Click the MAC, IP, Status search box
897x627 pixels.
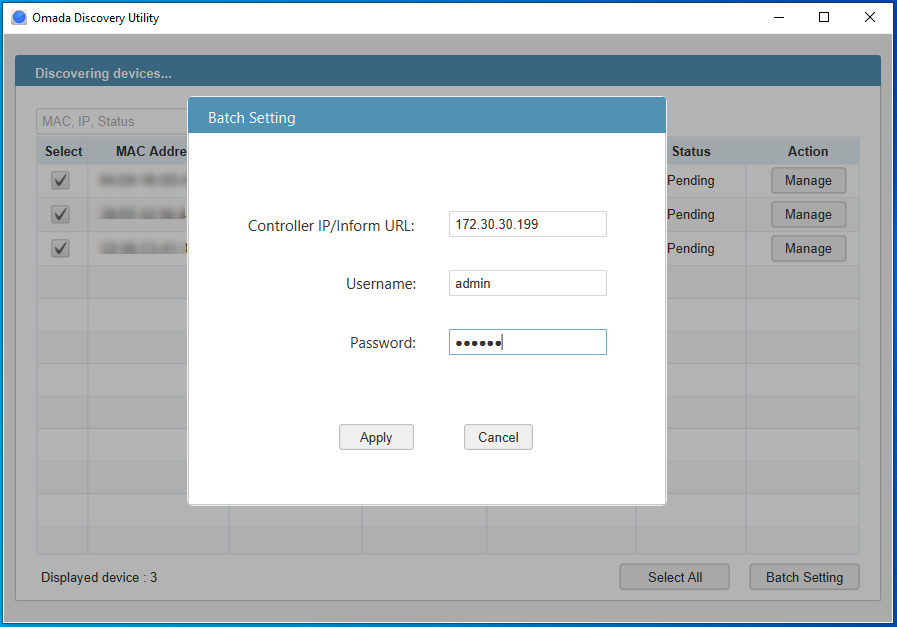tap(110, 121)
